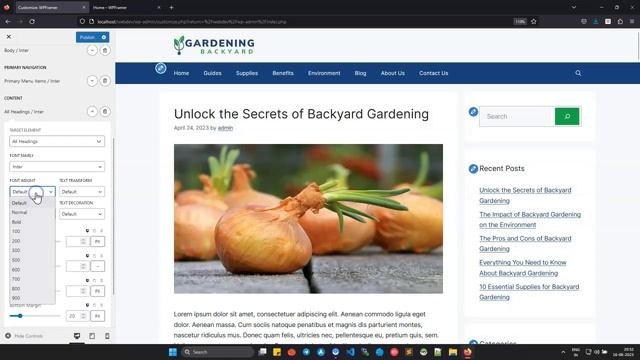640x360 pixels.
Task: Click the Hide Controls collapse arrow icon
Action: 8,336
